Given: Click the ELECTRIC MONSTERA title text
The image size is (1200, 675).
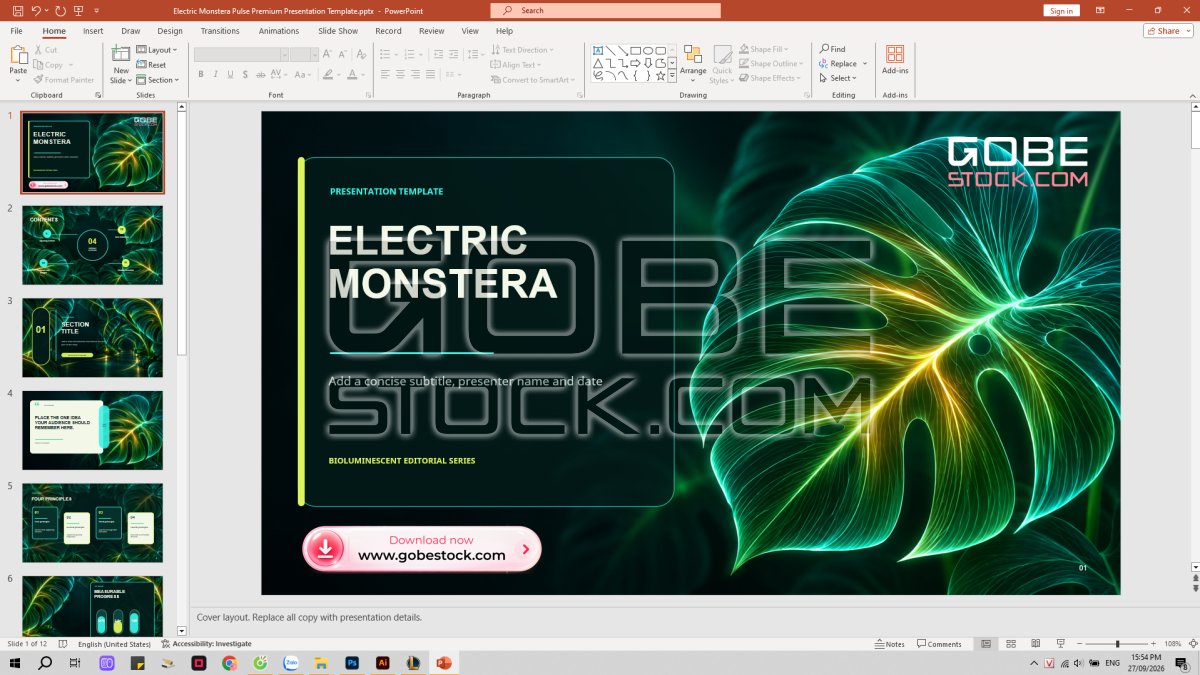Looking at the screenshot, I should point(442,262).
